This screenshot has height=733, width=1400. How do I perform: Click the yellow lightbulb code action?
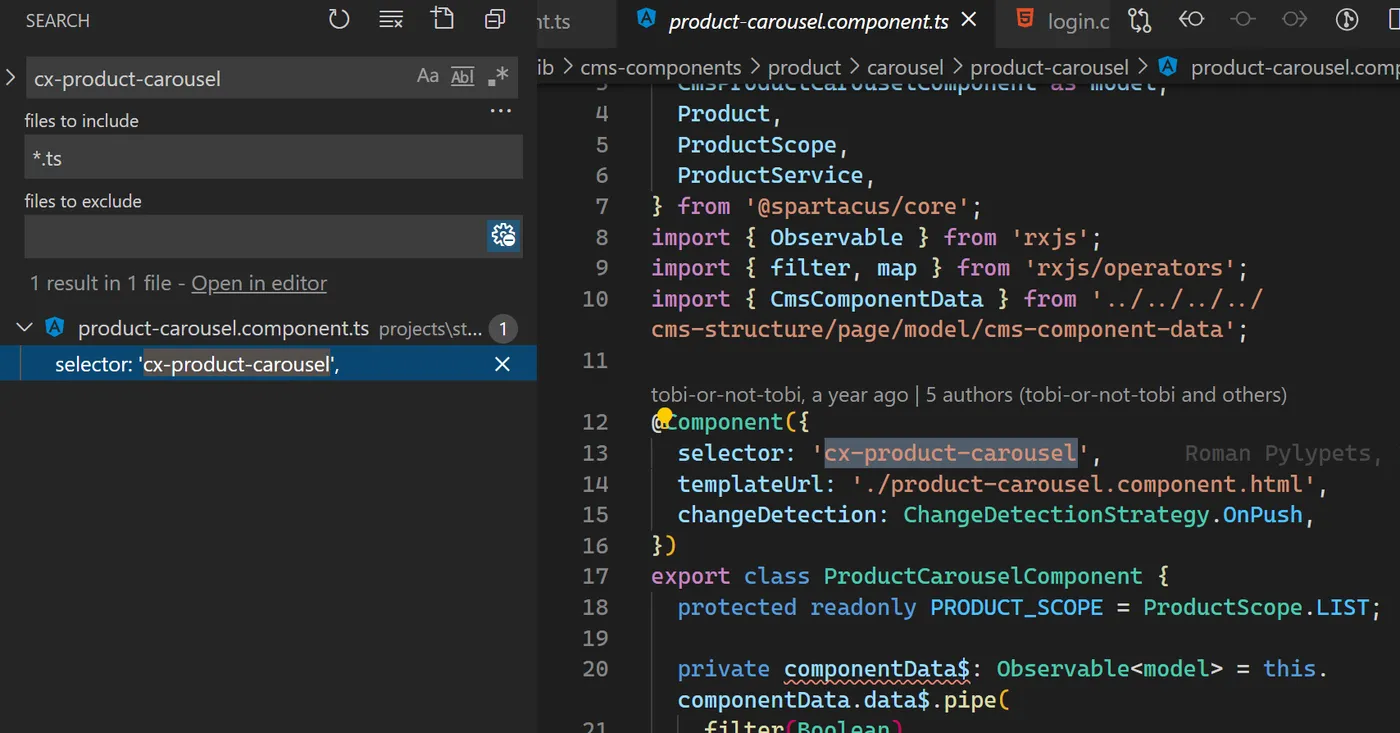pyautogui.click(x=664, y=415)
